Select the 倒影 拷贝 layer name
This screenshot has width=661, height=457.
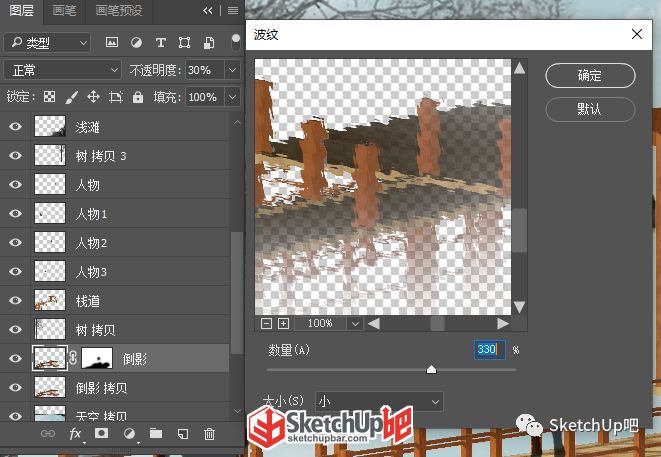coord(102,388)
